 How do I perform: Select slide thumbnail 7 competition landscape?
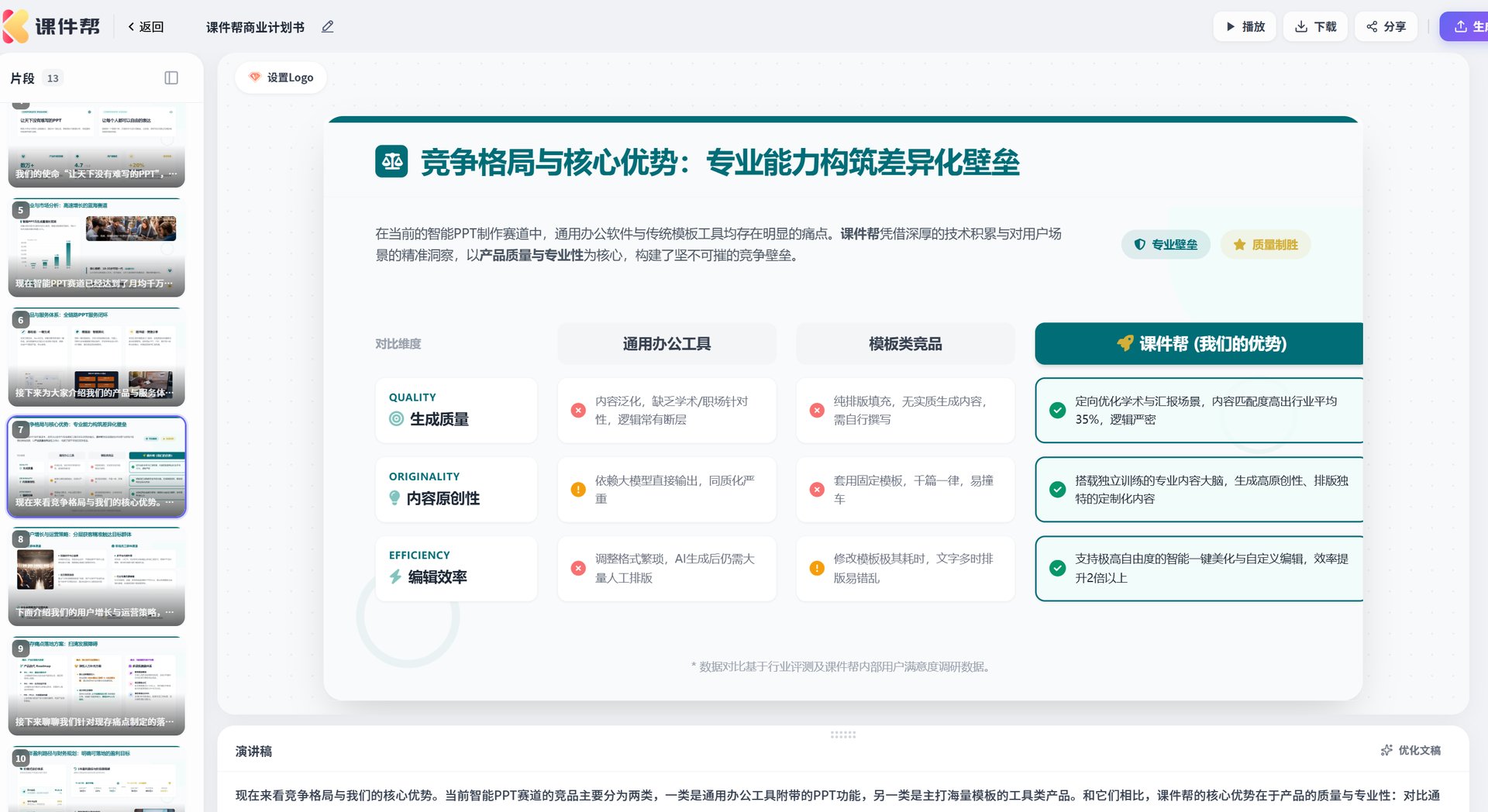(x=97, y=466)
